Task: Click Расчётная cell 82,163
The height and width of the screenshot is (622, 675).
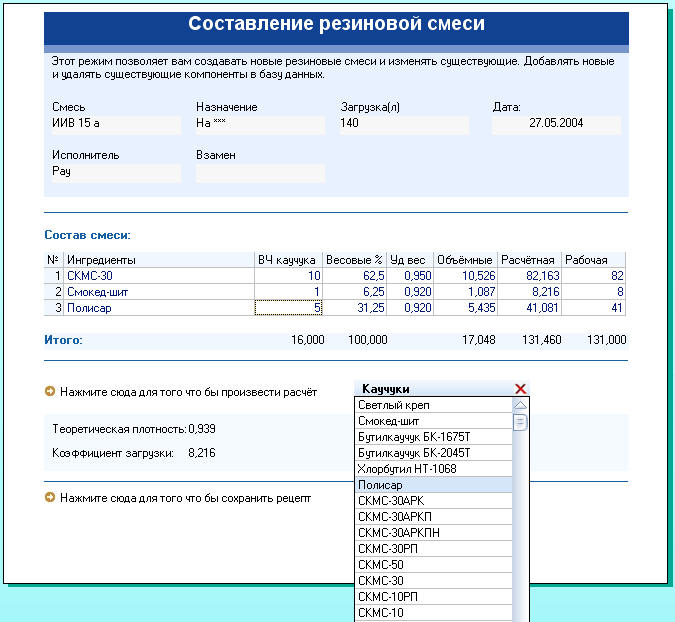Action: click(x=530, y=275)
